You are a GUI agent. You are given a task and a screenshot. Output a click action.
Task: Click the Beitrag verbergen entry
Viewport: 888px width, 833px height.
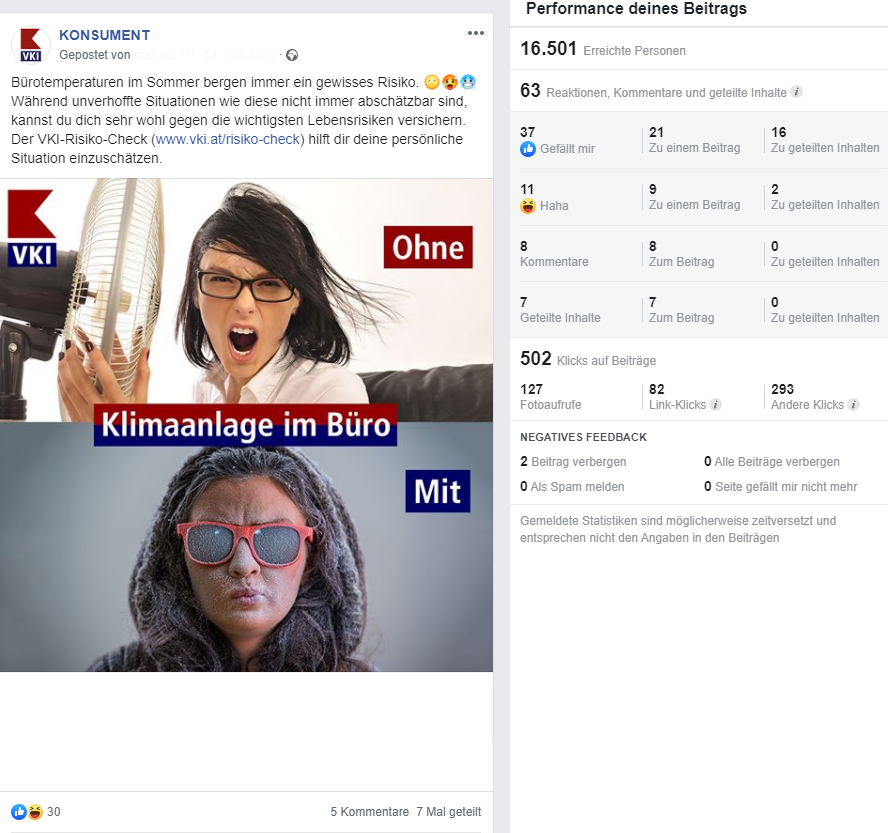(573, 462)
